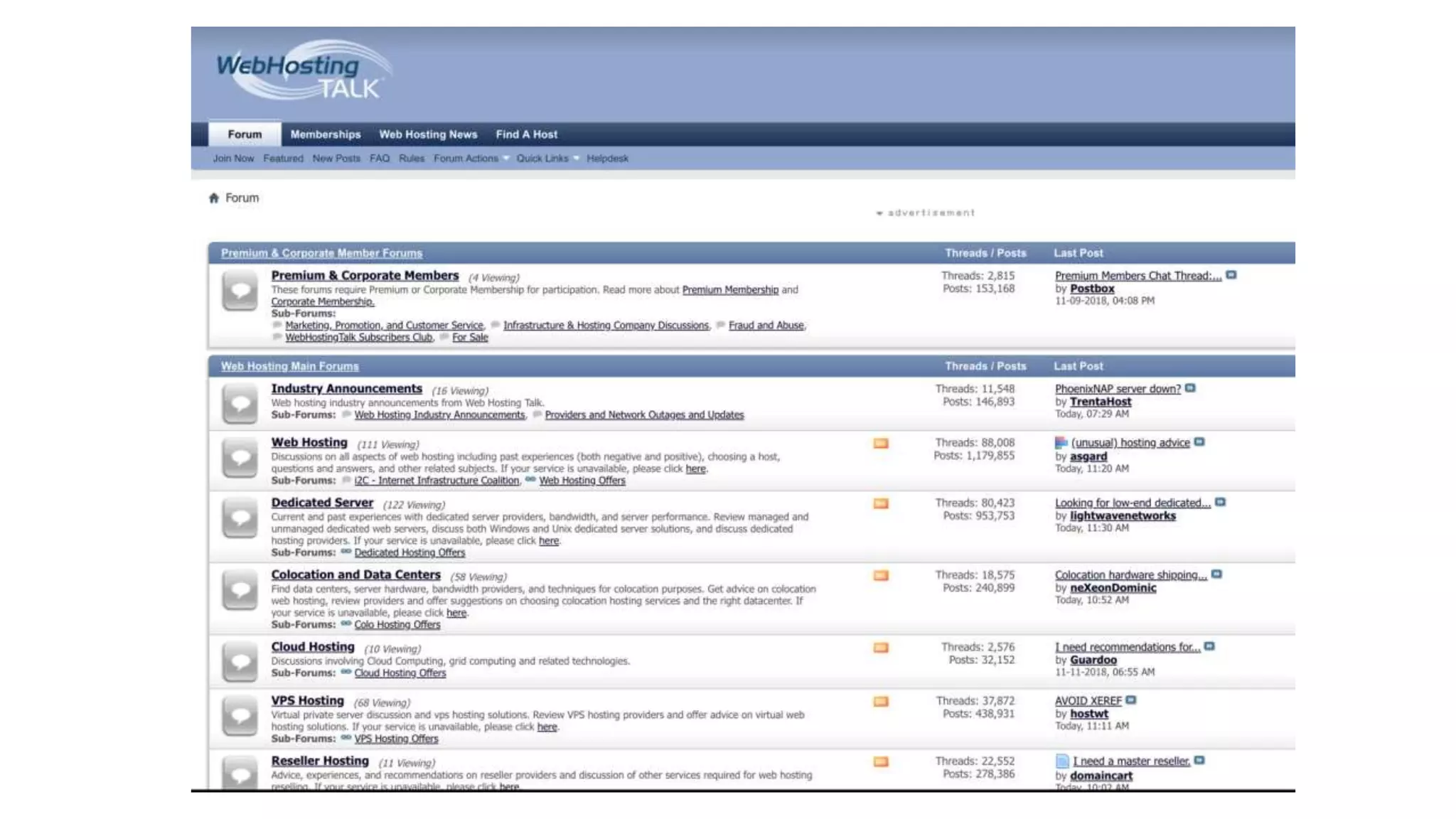The width and height of the screenshot is (1456, 819).
Task: Select the Find A Host tab
Action: [526, 134]
